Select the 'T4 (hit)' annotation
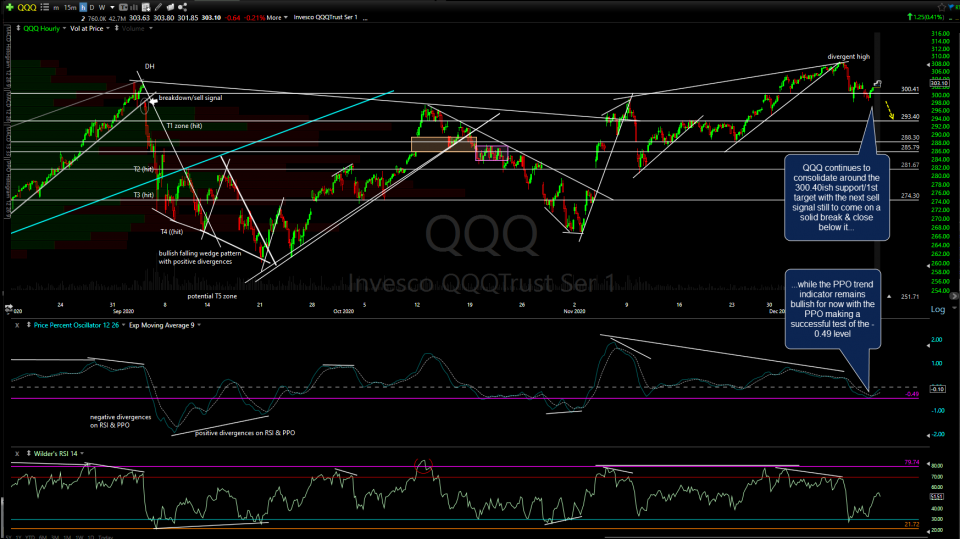 click(x=172, y=232)
